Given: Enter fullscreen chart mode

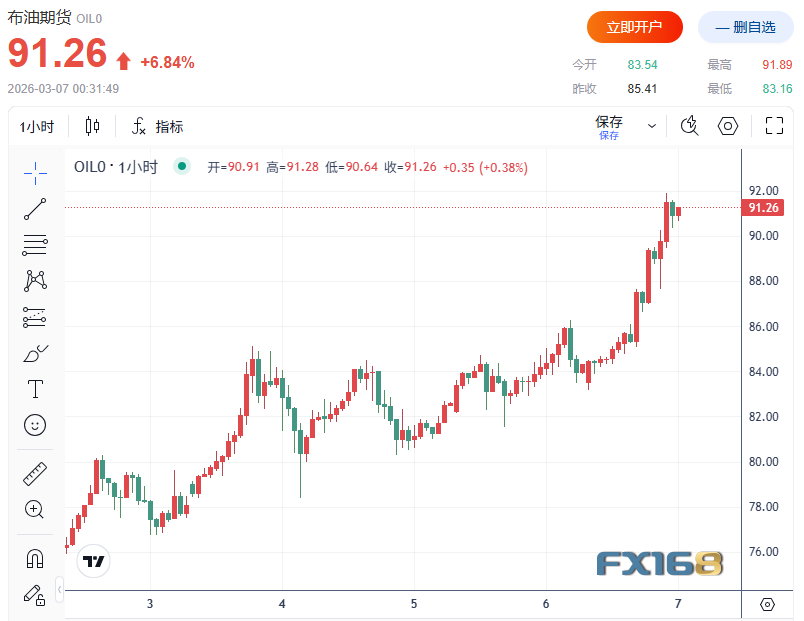Looking at the screenshot, I should [774, 126].
